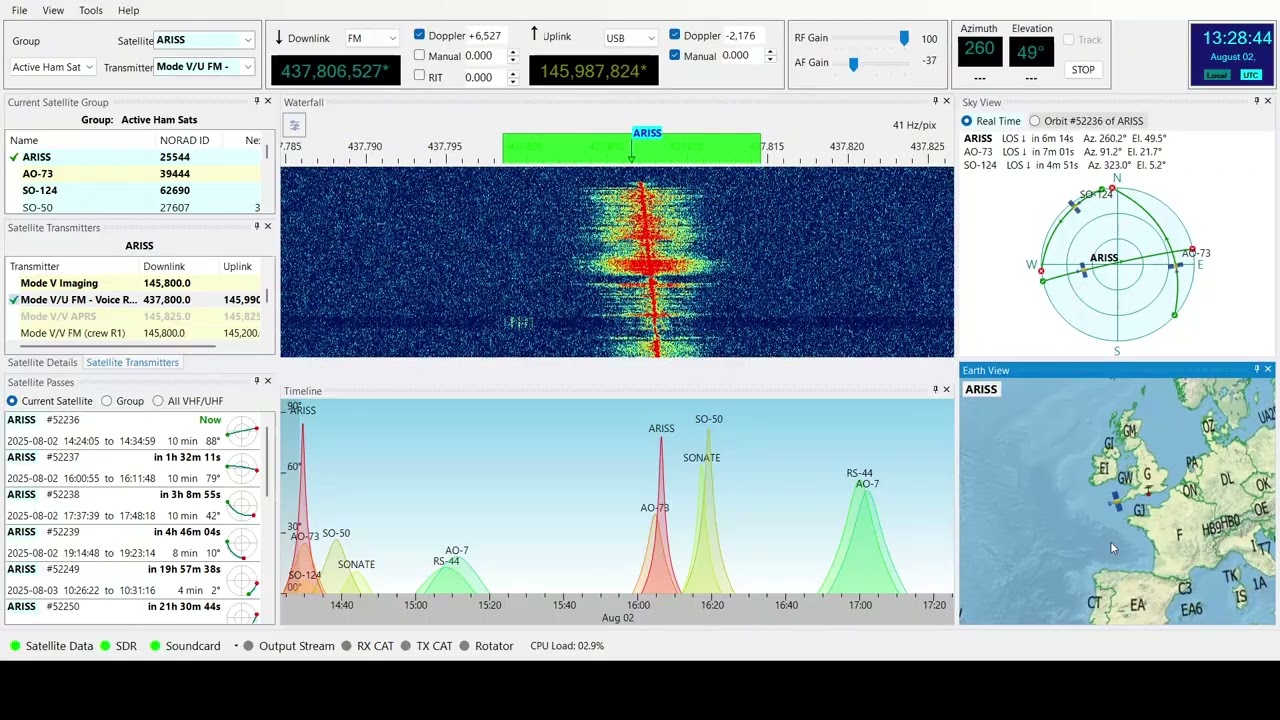Pin the Satellite Transmitters panel
The height and width of the screenshot is (720, 1280).
coord(256,226)
